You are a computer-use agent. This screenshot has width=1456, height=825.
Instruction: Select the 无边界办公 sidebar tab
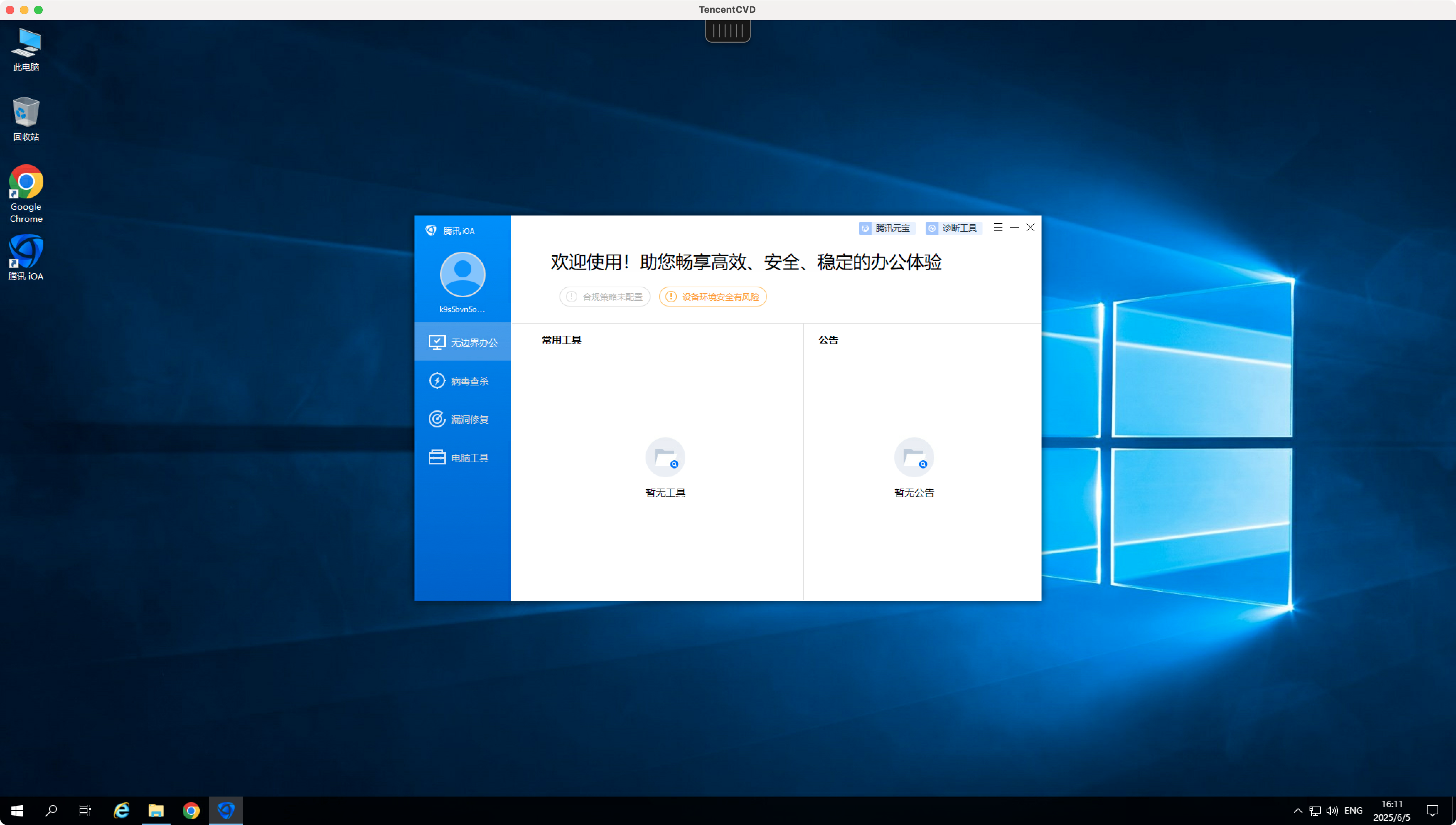463,342
